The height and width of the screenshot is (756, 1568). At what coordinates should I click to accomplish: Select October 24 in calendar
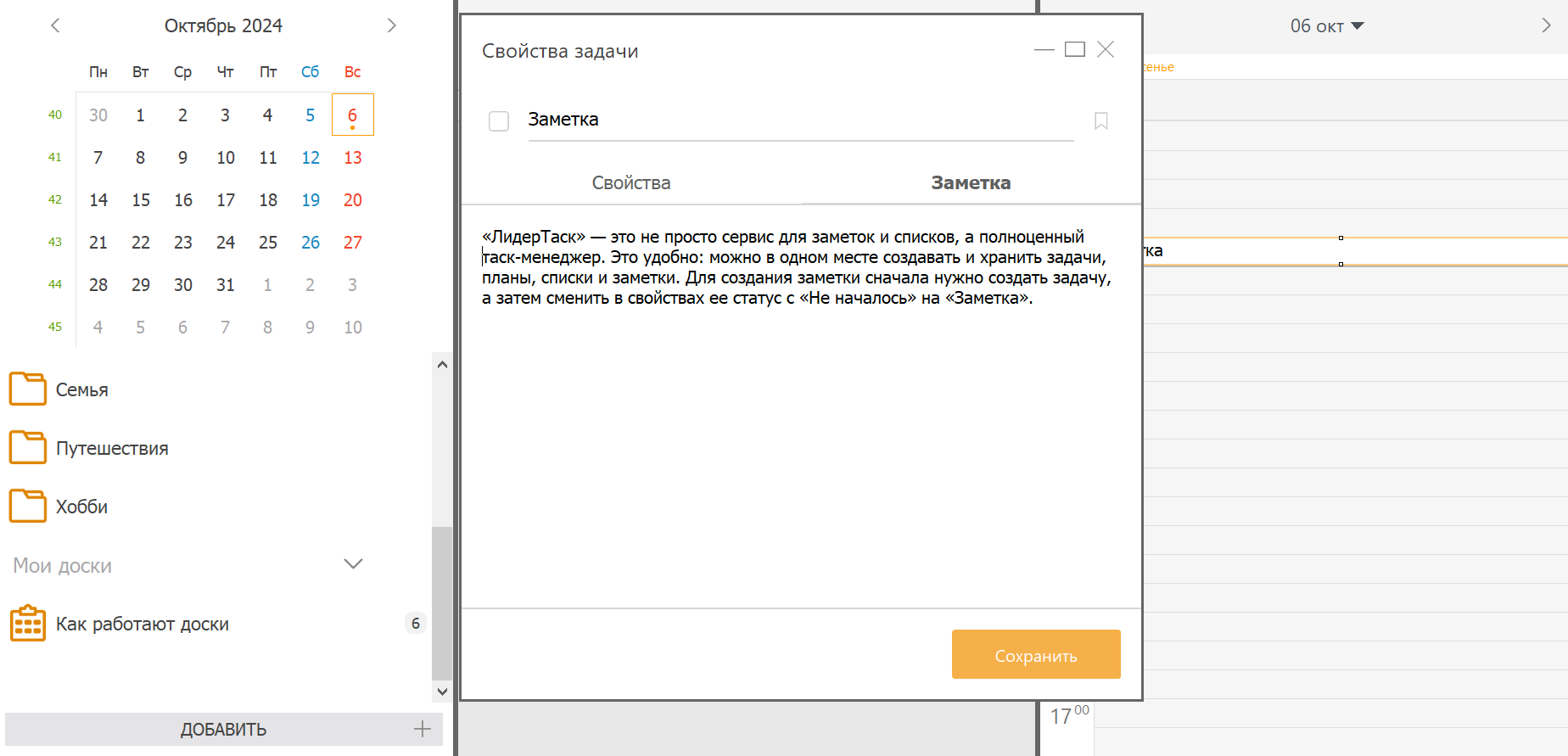pos(225,242)
